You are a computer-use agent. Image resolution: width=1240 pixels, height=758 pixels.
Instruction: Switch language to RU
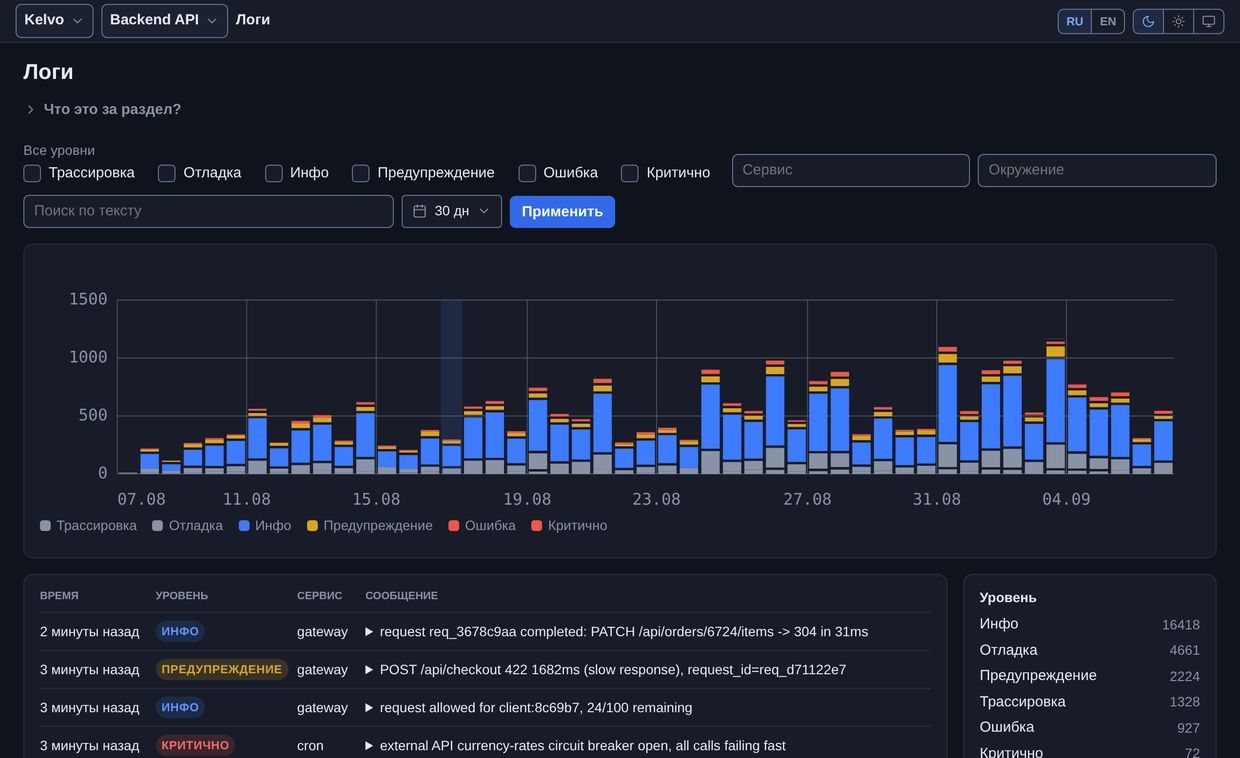[x=1075, y=21]
